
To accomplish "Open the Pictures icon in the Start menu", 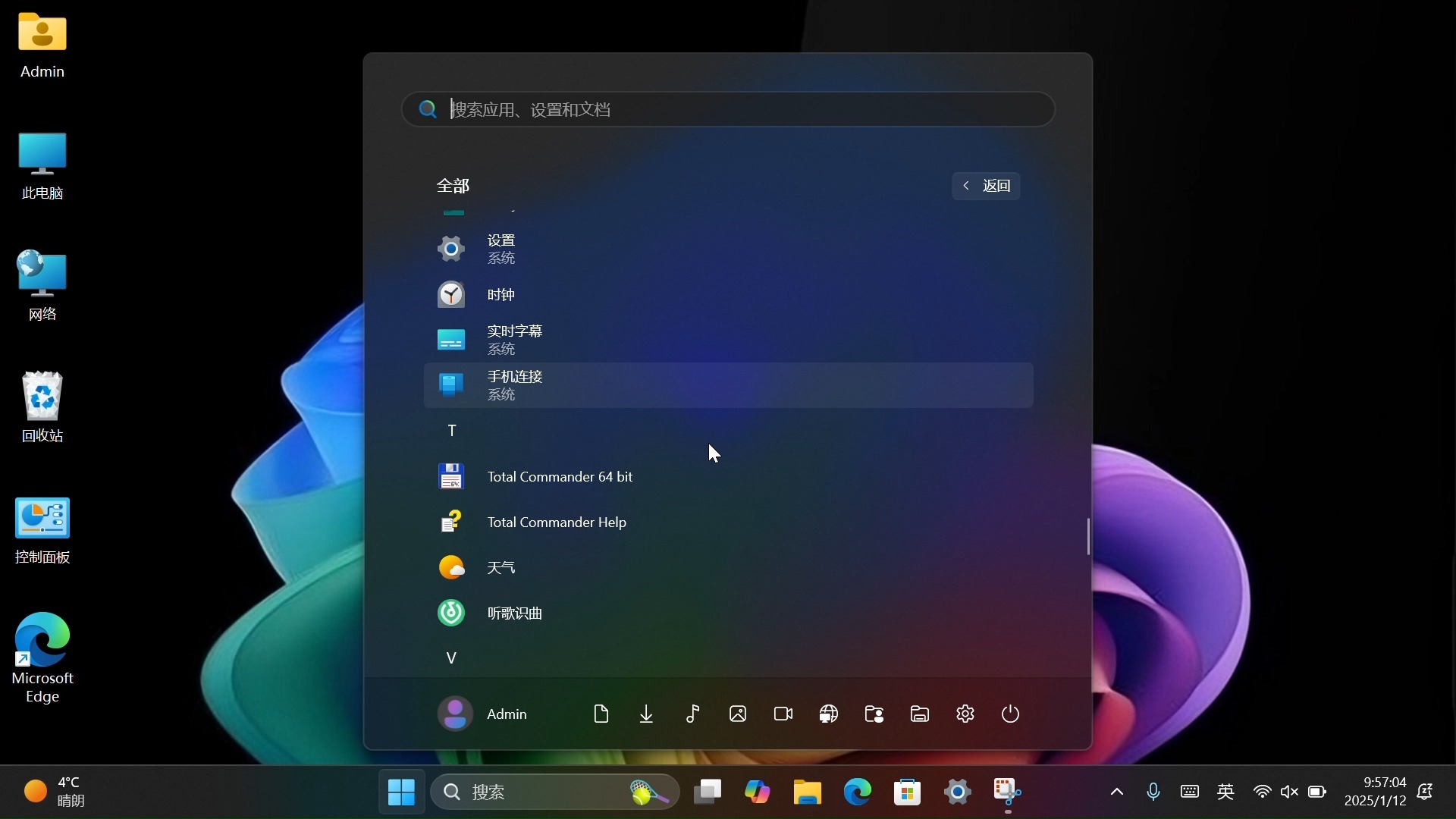I will (x=737, y=714).
